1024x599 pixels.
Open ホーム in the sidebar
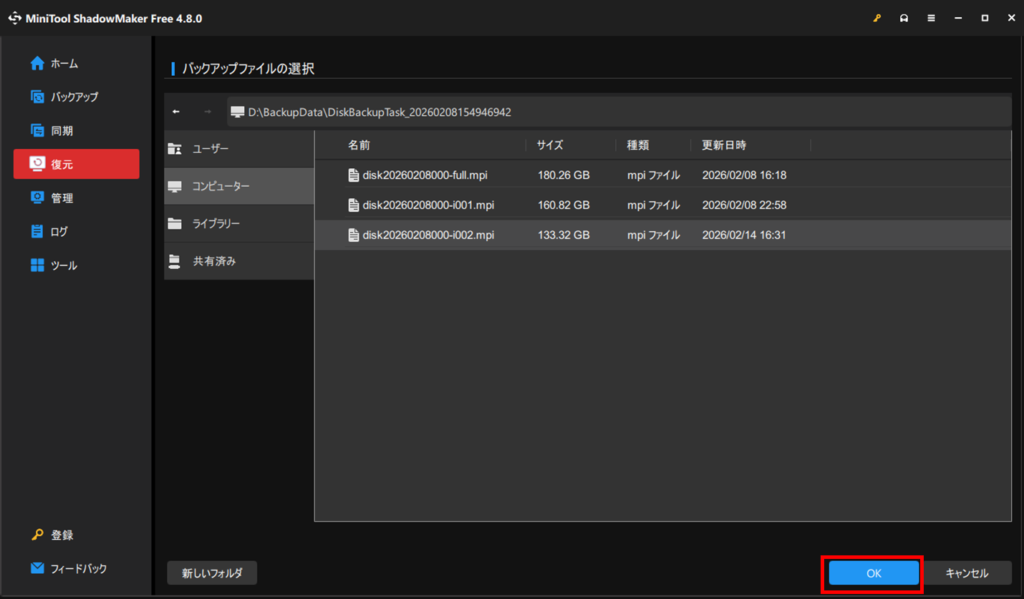pos(64,63)
